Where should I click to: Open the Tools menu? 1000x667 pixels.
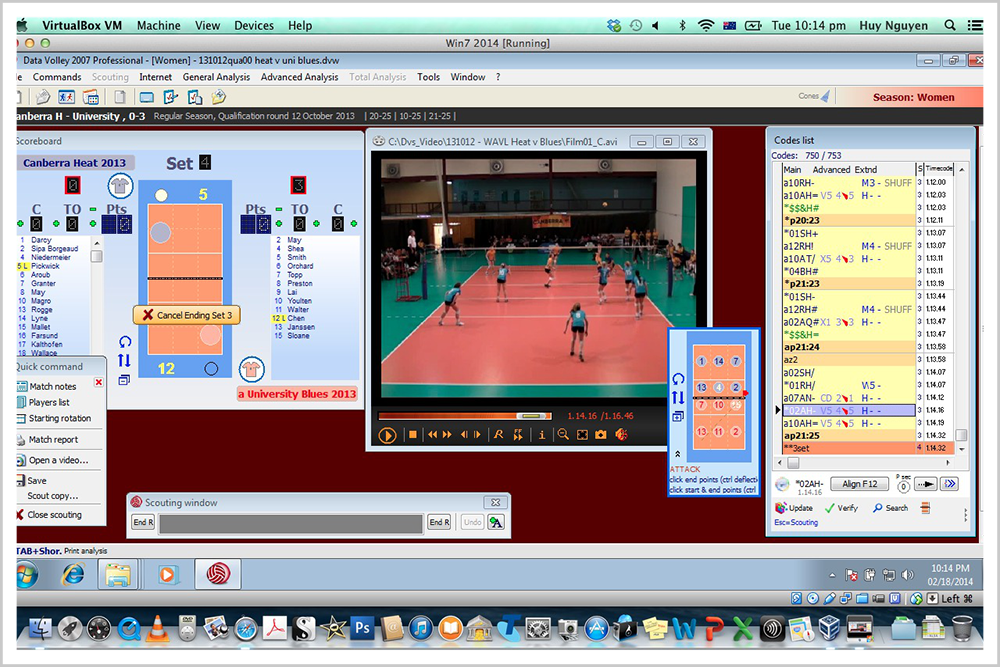pos(428,77)
